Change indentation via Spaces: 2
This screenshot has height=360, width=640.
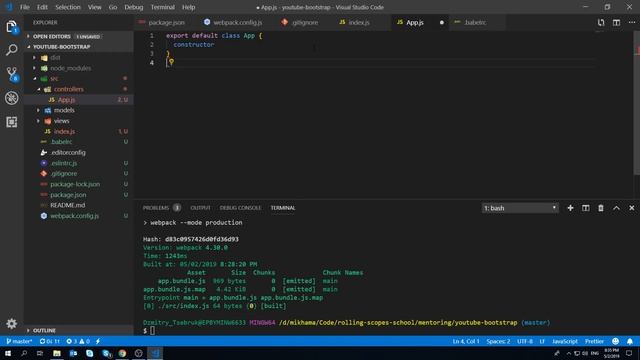tap(498, 341)
